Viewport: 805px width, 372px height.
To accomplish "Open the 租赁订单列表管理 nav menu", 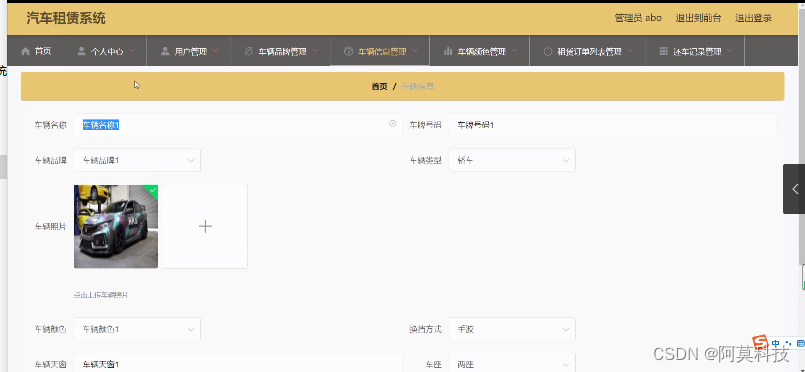I will click(587, 51).
